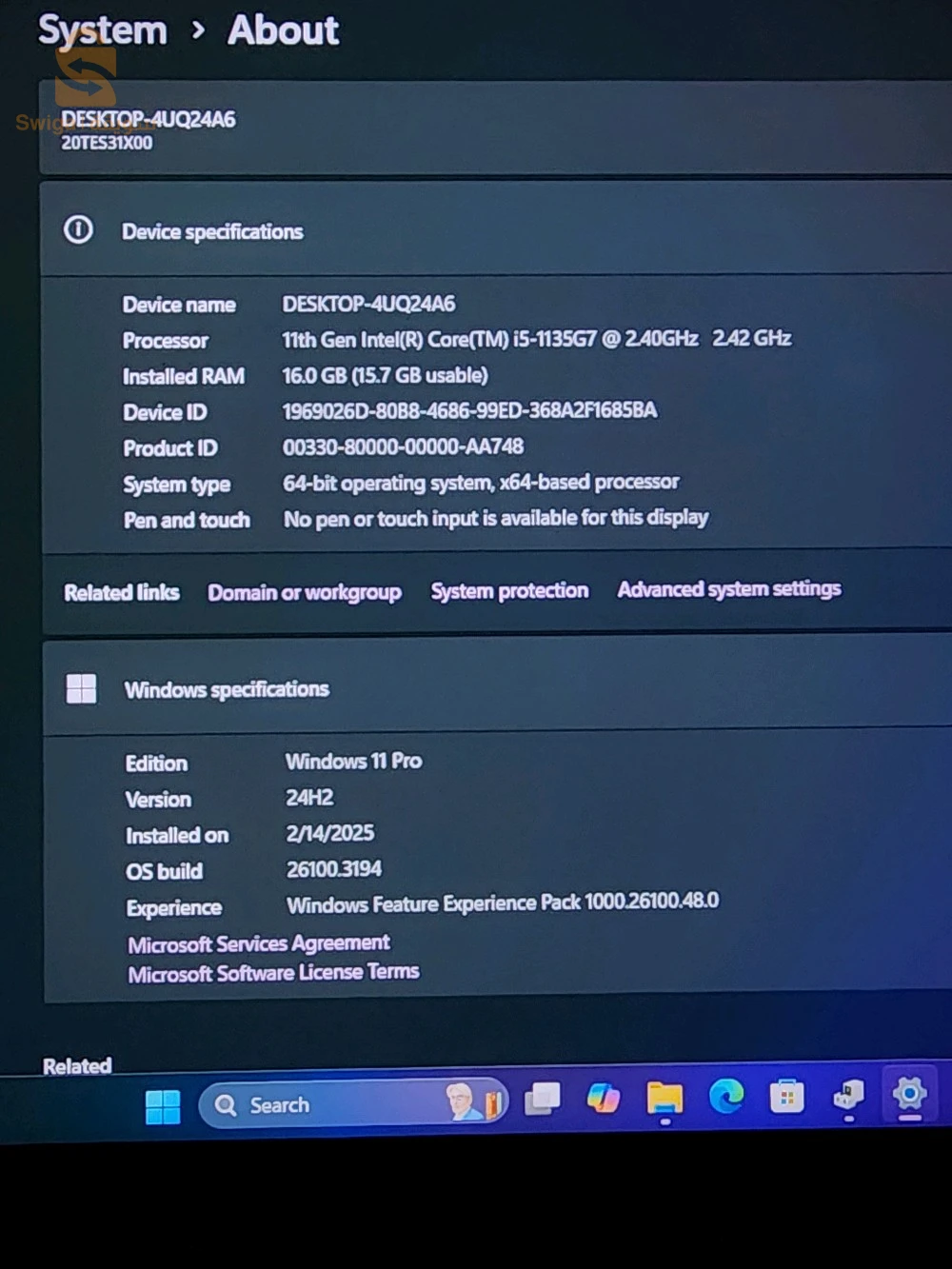
Task: Click the Version value 24H2
Action: coord(310,797)
